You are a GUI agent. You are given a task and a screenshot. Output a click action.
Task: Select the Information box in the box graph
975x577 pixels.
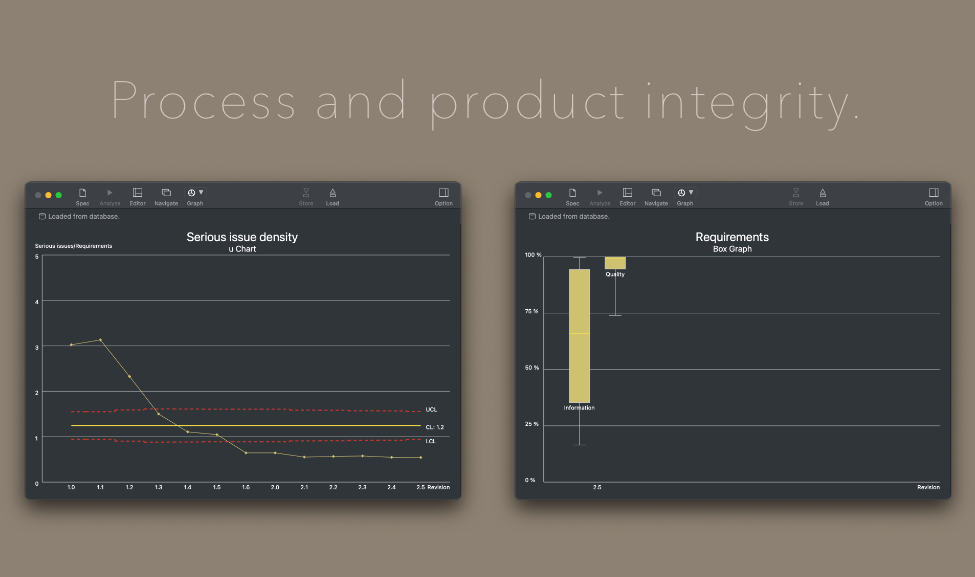pyautogui.click(x=579, y=335)
